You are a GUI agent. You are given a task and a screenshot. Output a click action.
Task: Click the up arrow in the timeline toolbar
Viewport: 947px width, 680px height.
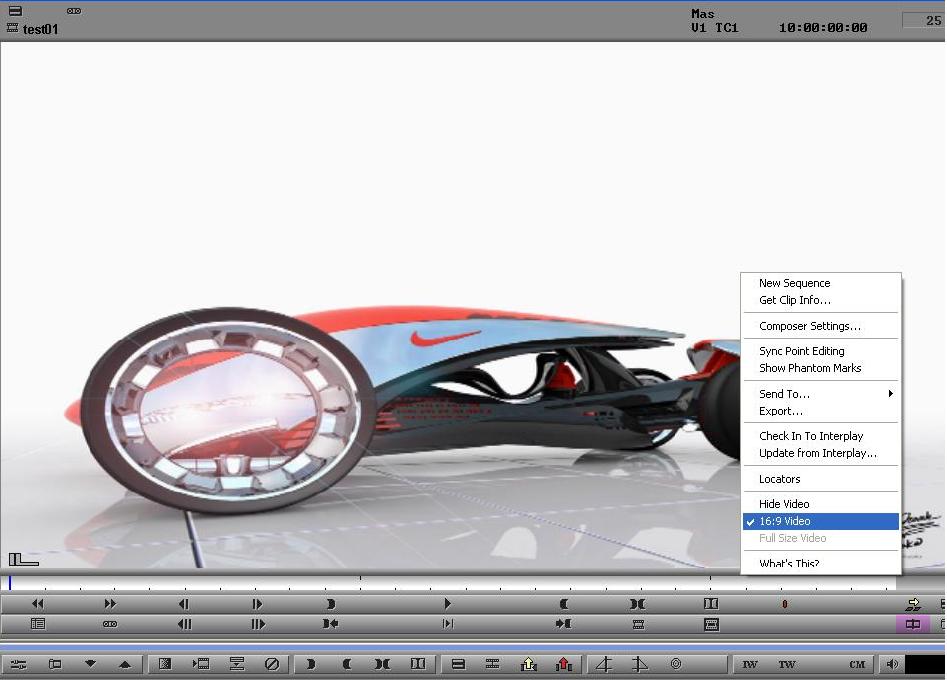(125, 664)
